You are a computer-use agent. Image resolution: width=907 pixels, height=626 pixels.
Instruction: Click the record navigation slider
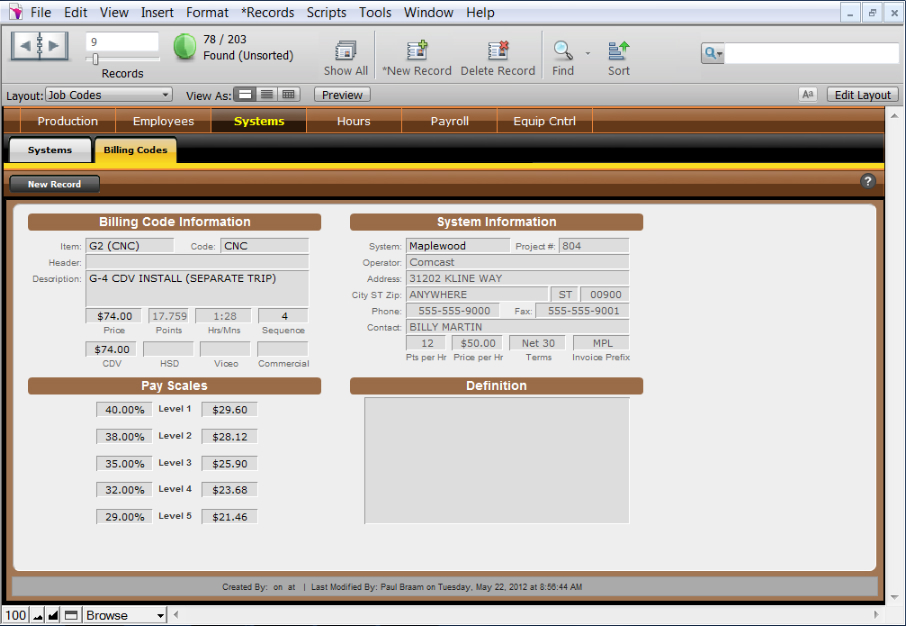pyautogui.click(x=96, y=60)
